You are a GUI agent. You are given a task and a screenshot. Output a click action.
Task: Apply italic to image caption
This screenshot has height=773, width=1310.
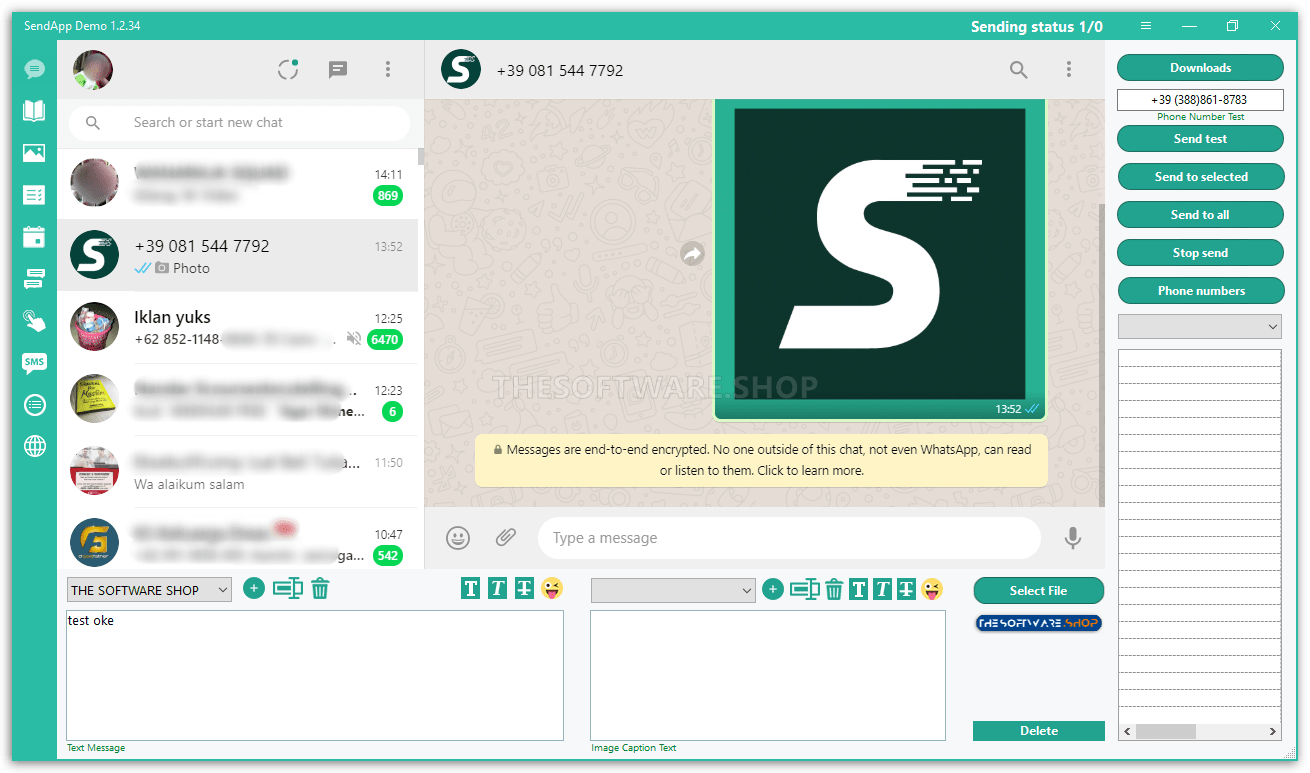[882, 589]
